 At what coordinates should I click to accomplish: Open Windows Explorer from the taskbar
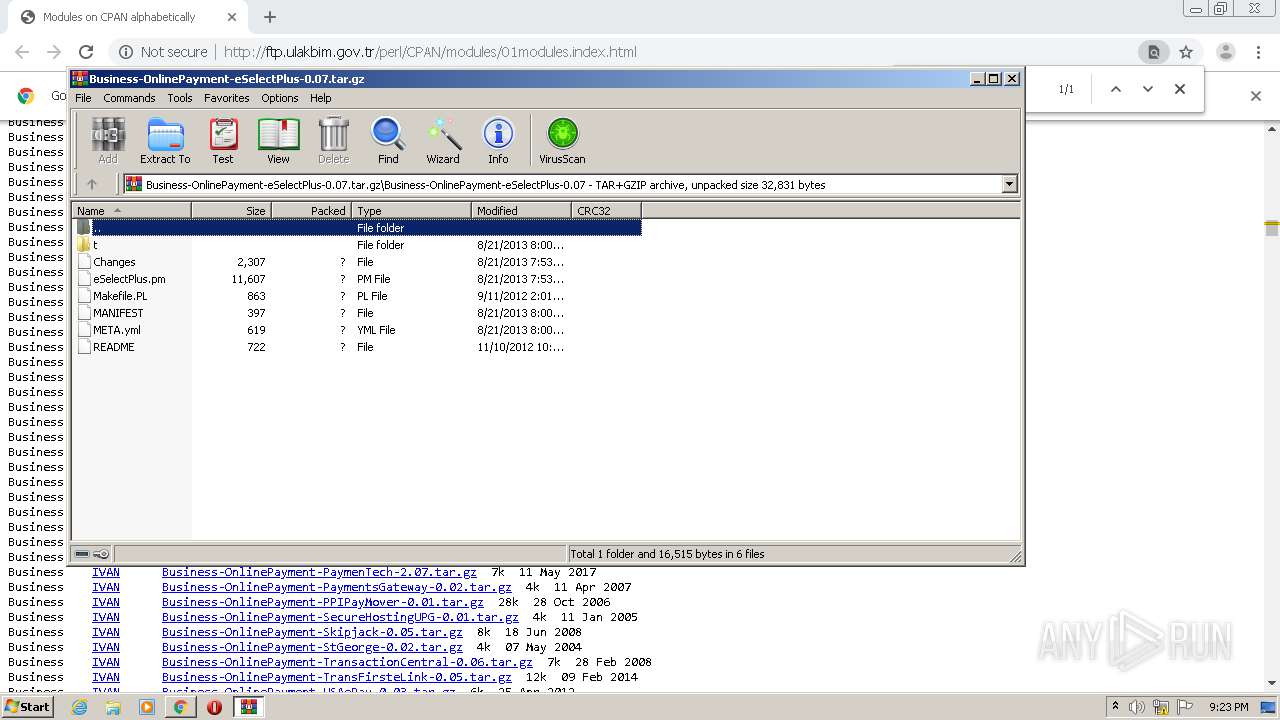(113, 707)
